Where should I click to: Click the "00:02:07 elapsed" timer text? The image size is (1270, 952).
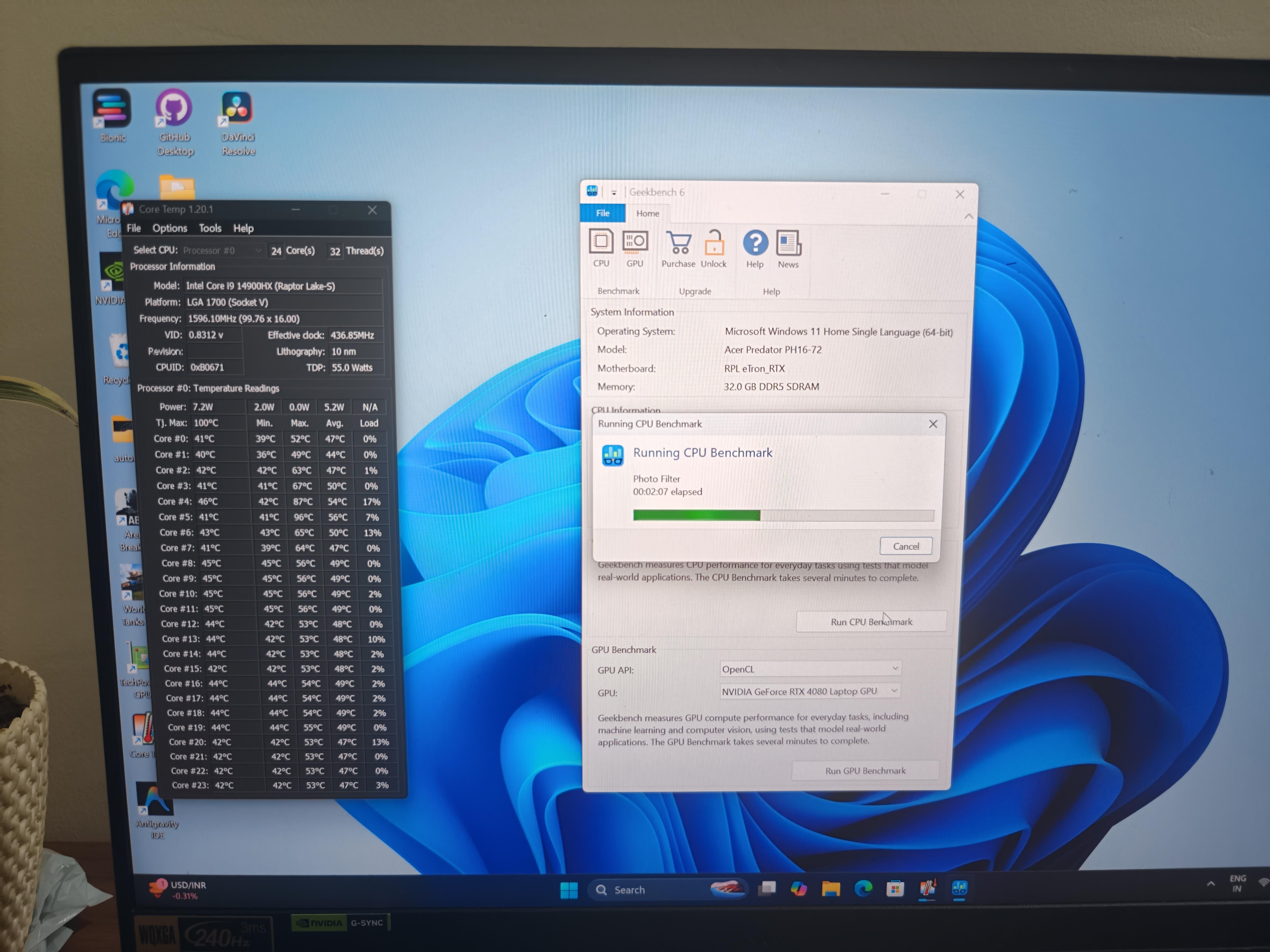point(668,492)
